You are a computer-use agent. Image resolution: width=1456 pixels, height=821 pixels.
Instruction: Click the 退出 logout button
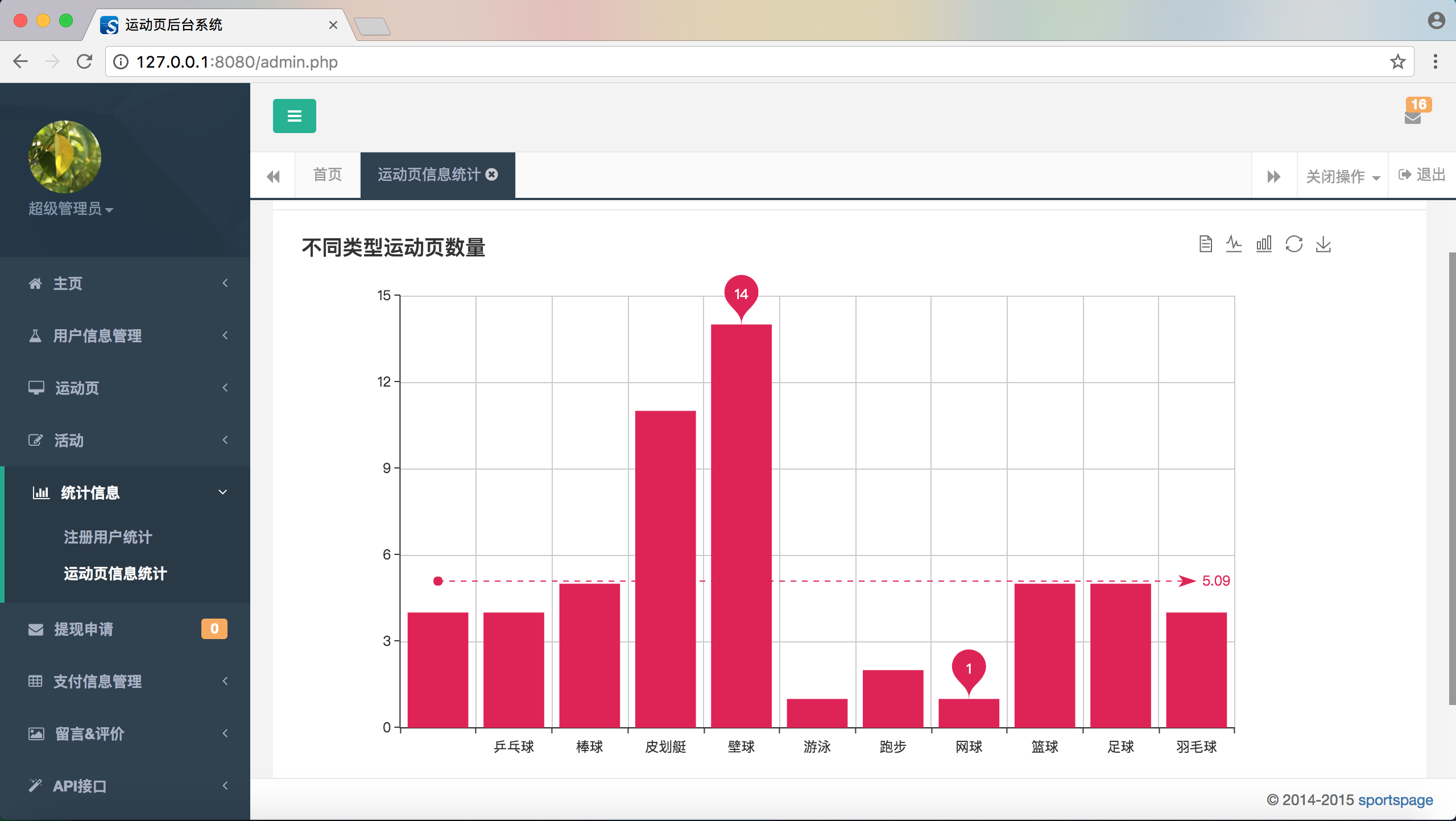pos(1422,175)
